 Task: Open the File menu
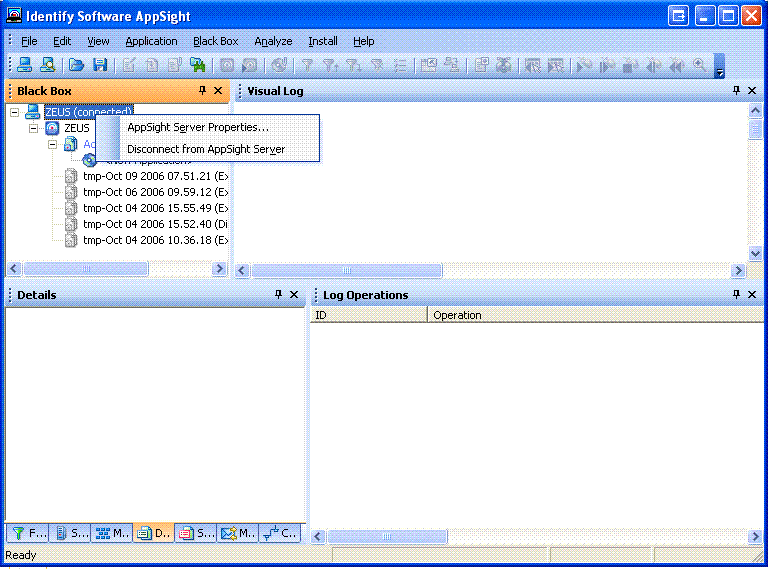(29, 41)
